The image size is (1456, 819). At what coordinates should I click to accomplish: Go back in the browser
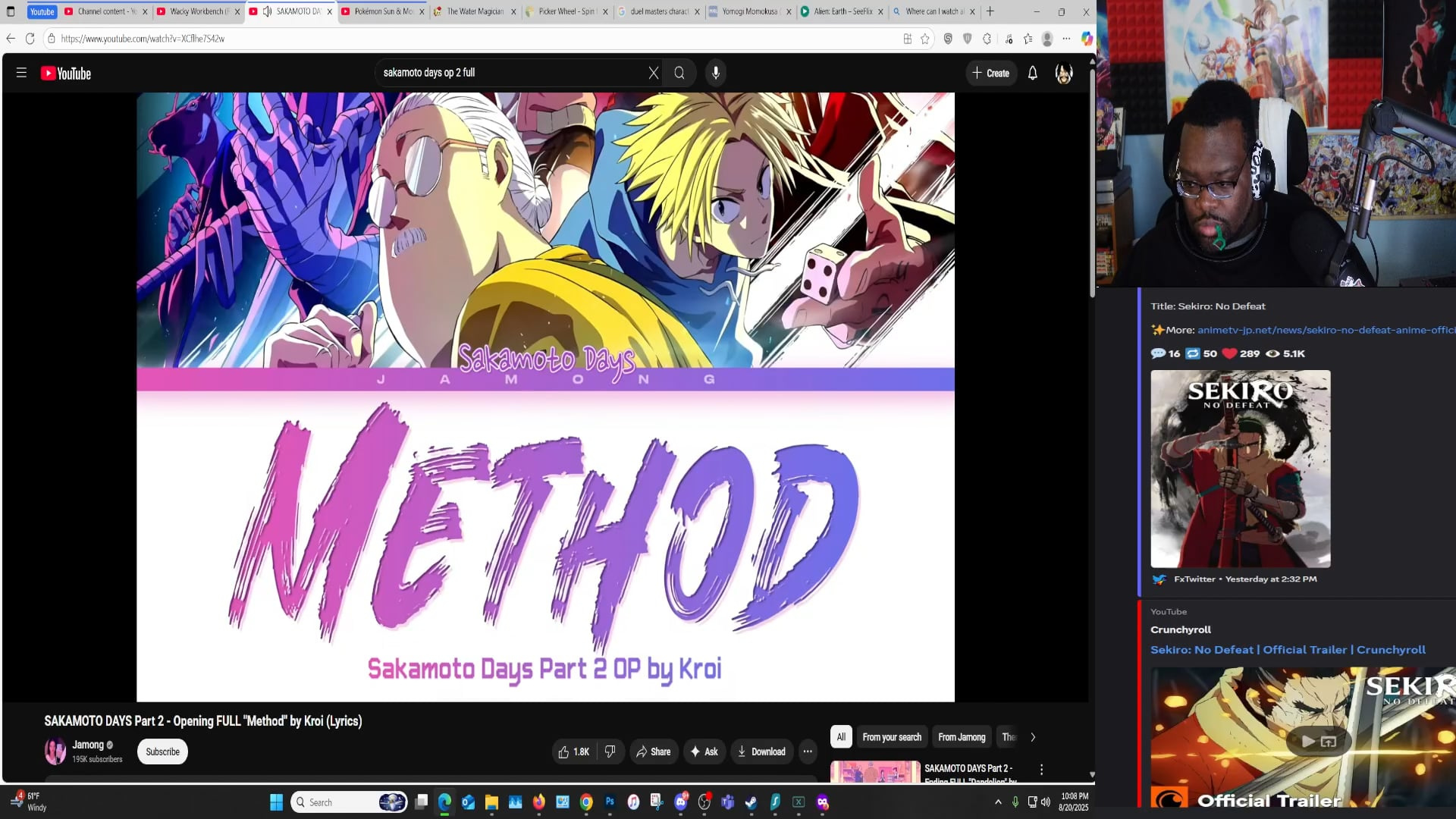click(x=11, y=39)
